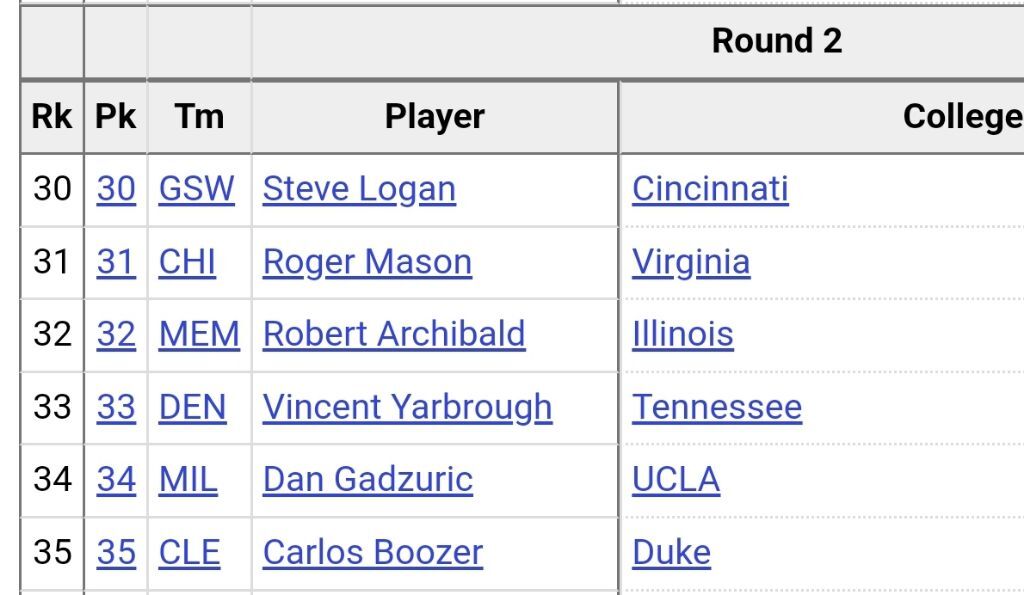1024x595 pixels.
Task: Open the MEM team link
Action: coord(199,334)
